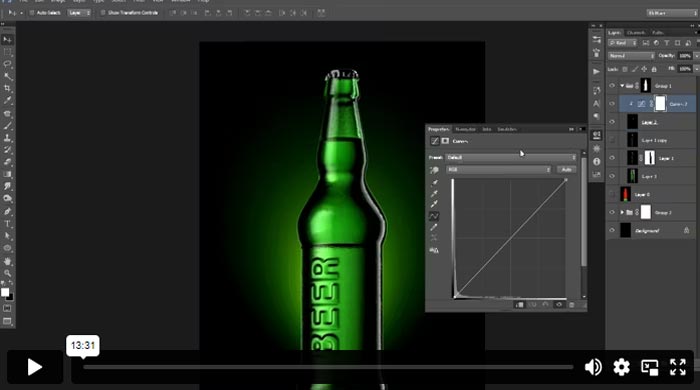Show the Layer 0 layer
The height and width of the screenshot is (390, 700).
(612, 195)
